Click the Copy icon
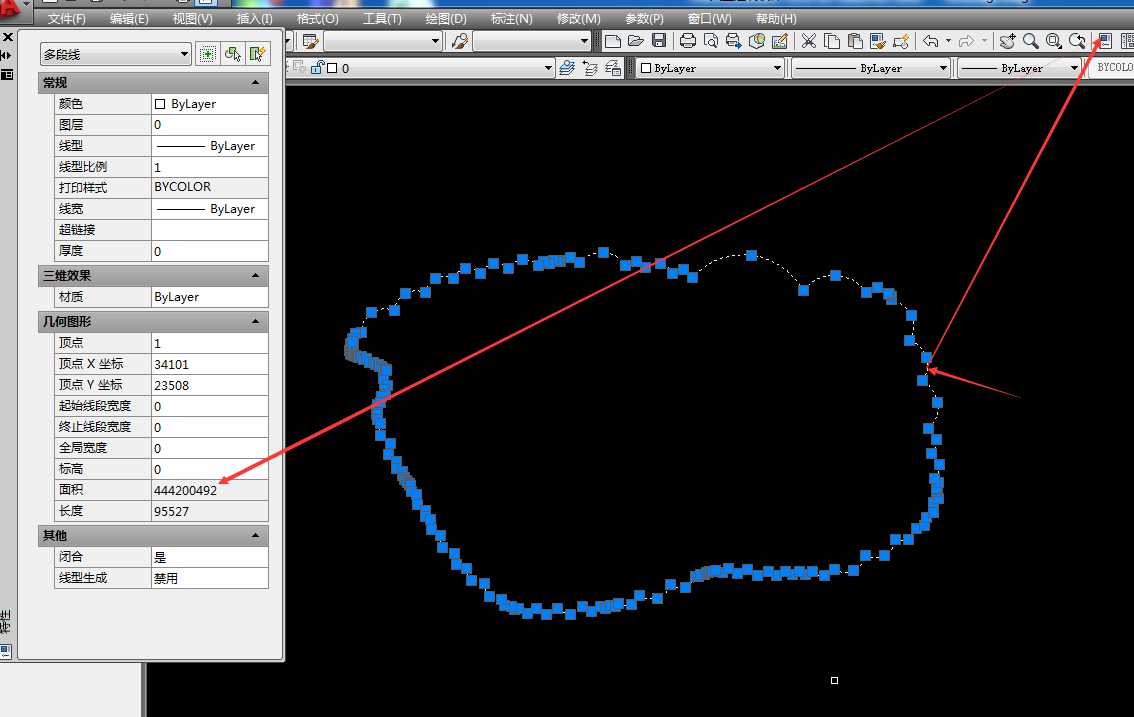This screenshot has width=1134, height=717. click(x=832, y=41)
